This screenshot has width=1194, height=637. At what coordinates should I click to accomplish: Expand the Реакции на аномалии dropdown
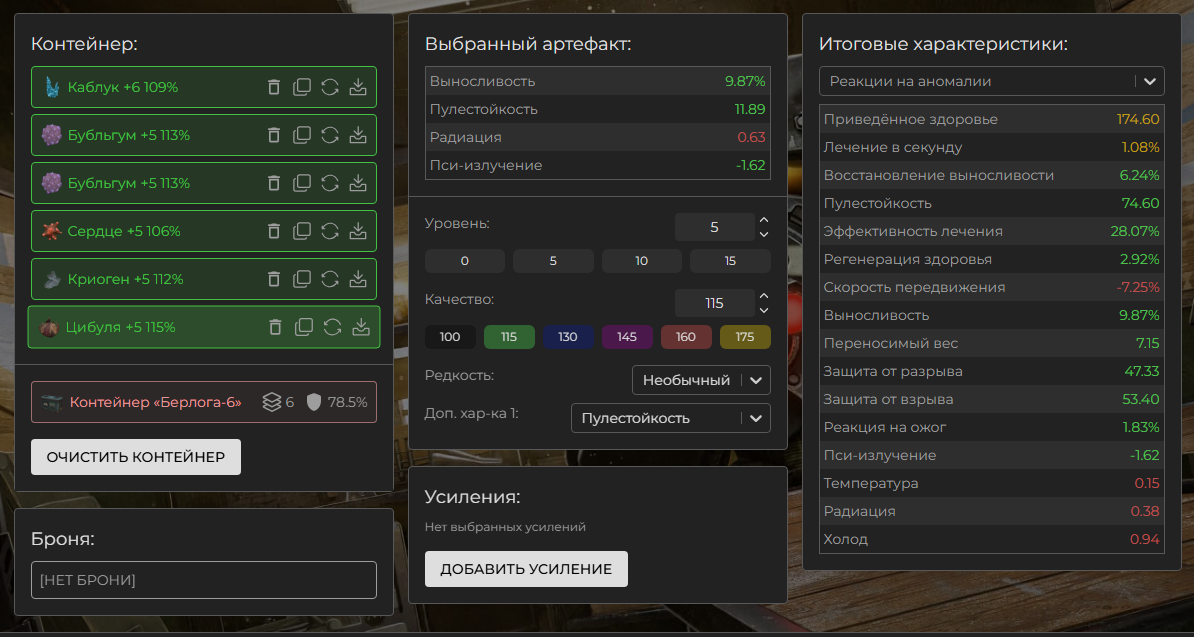[x=992, y=81]
